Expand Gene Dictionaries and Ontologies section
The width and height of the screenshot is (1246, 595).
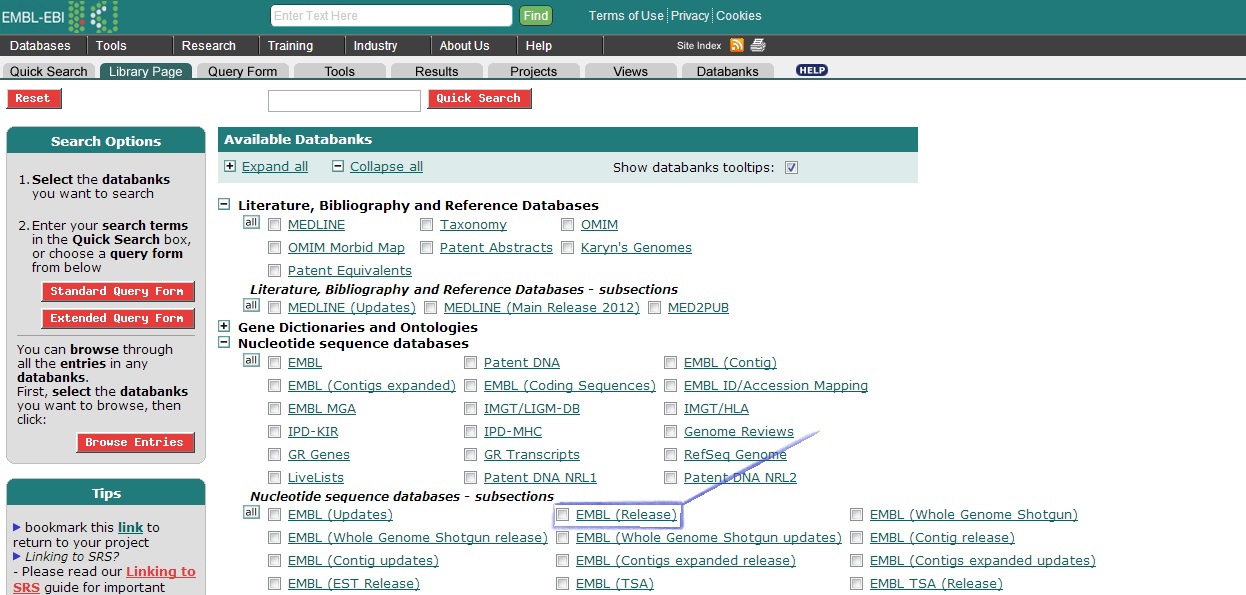[225, 327]
